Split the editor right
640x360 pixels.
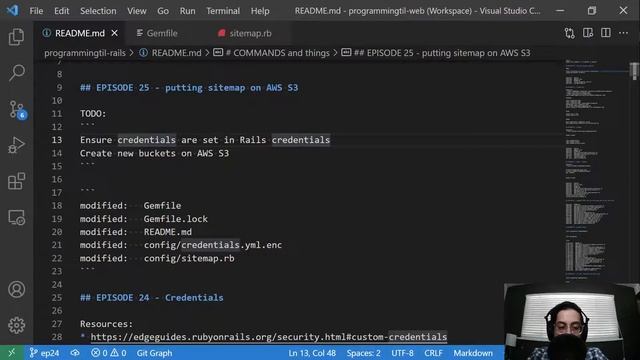coord(606,33)
